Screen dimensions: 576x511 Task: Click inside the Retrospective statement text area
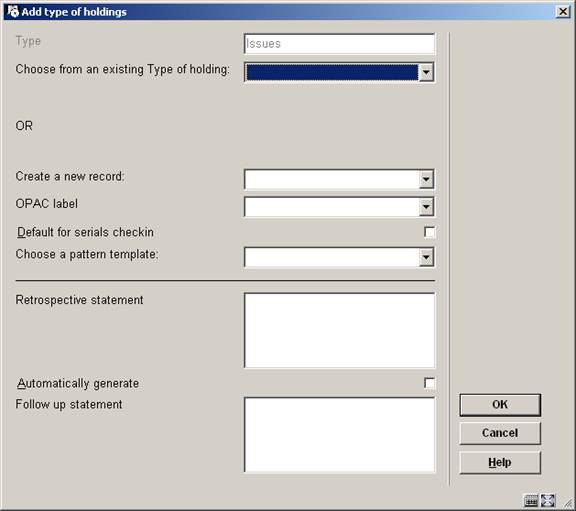point(339,330)
